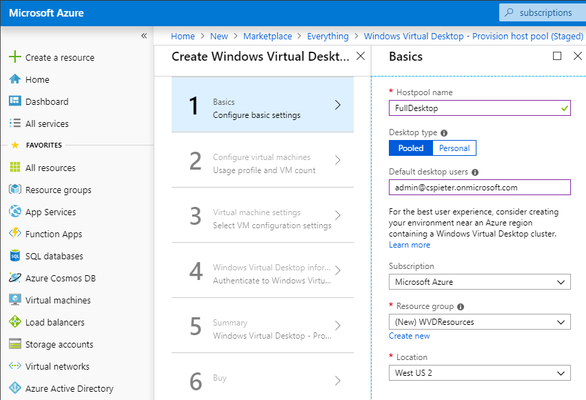Open Home via its house icon

(x=15, y=79)
